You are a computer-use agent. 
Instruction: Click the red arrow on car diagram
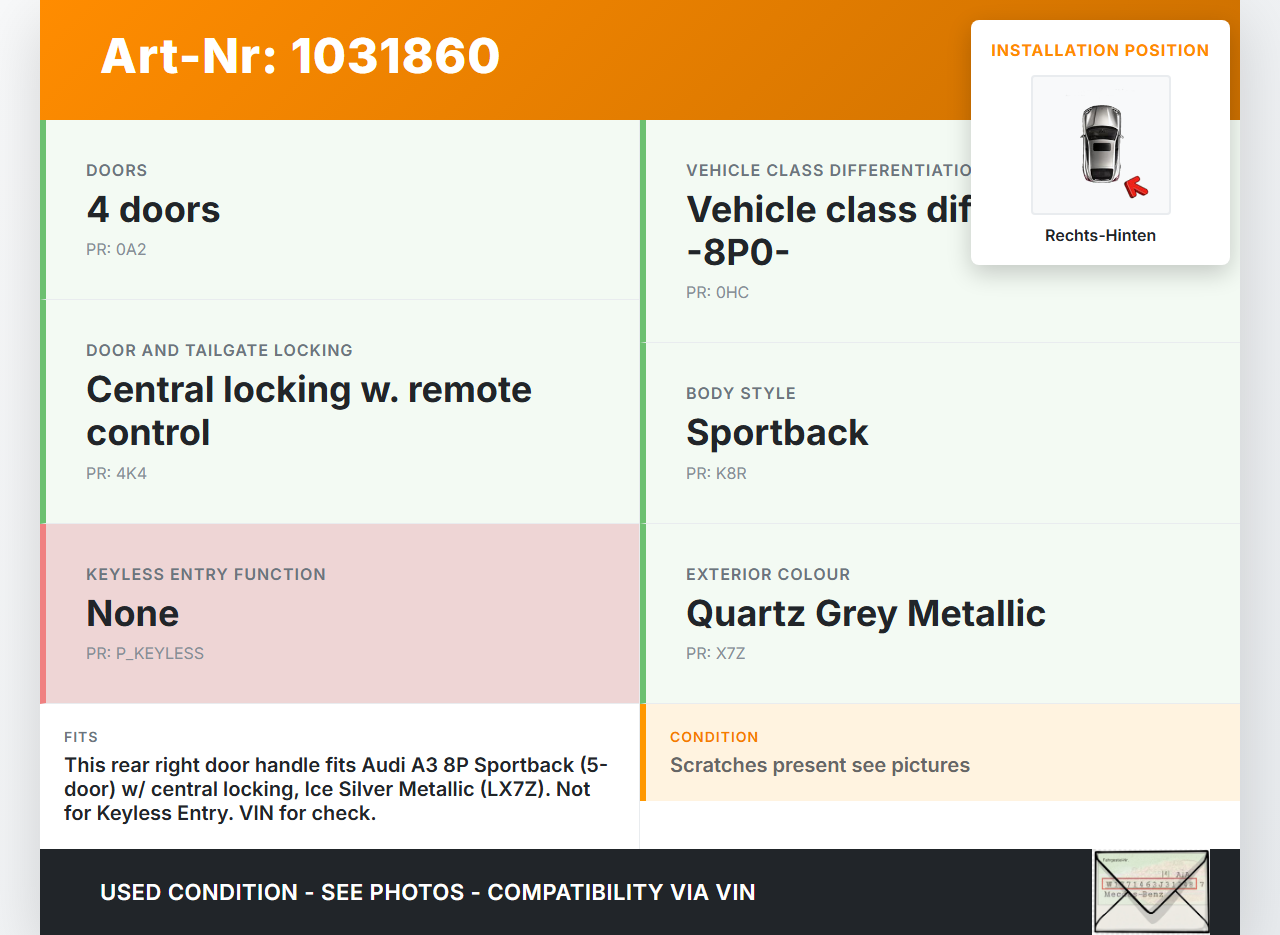pos(1135,186)
